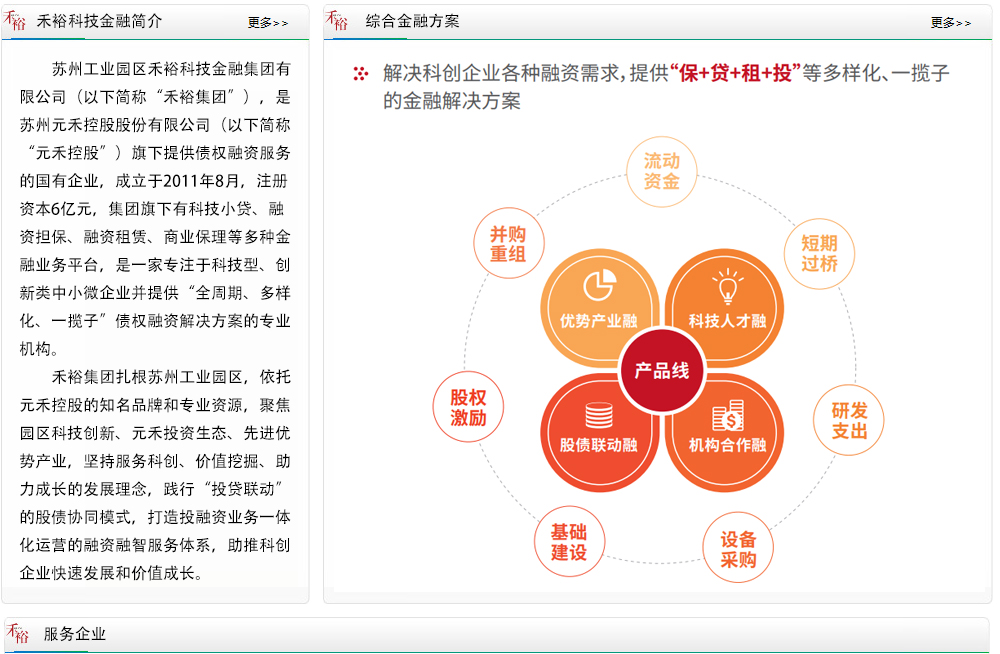Open 更多>> in the 禾裕科技金融简介 panel
Viewport: 1000px width, 654px height.
(x=267, y=22)
